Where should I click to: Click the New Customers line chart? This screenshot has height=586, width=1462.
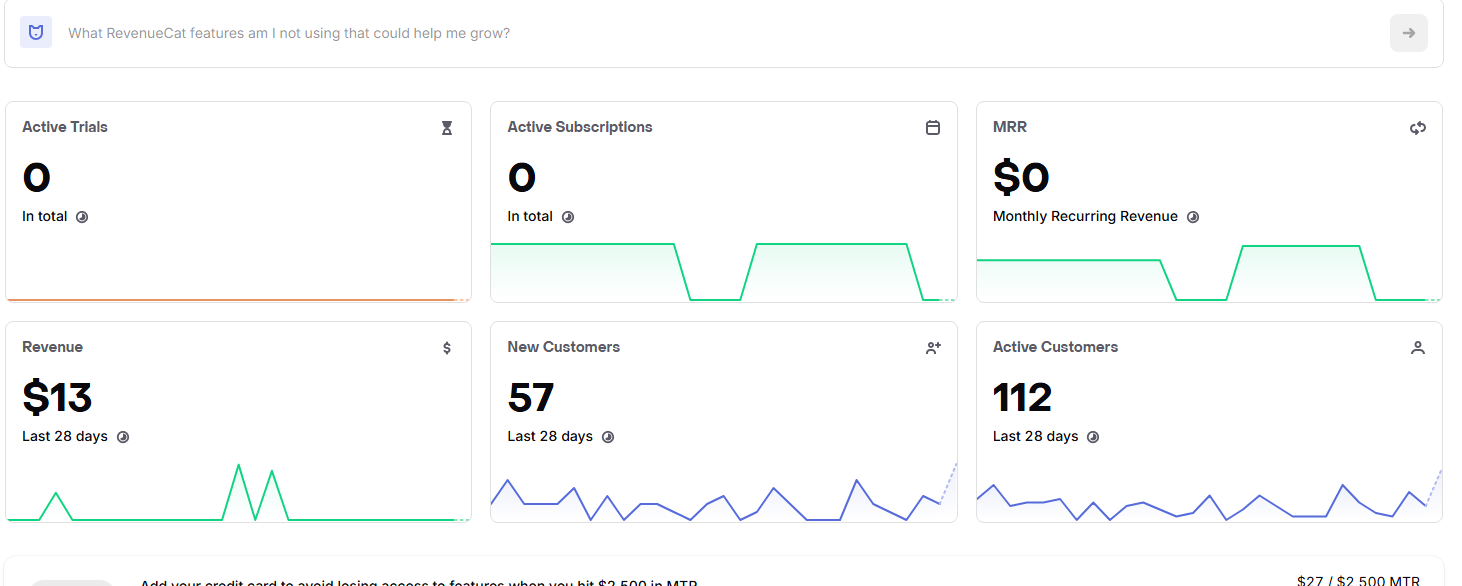724,492
